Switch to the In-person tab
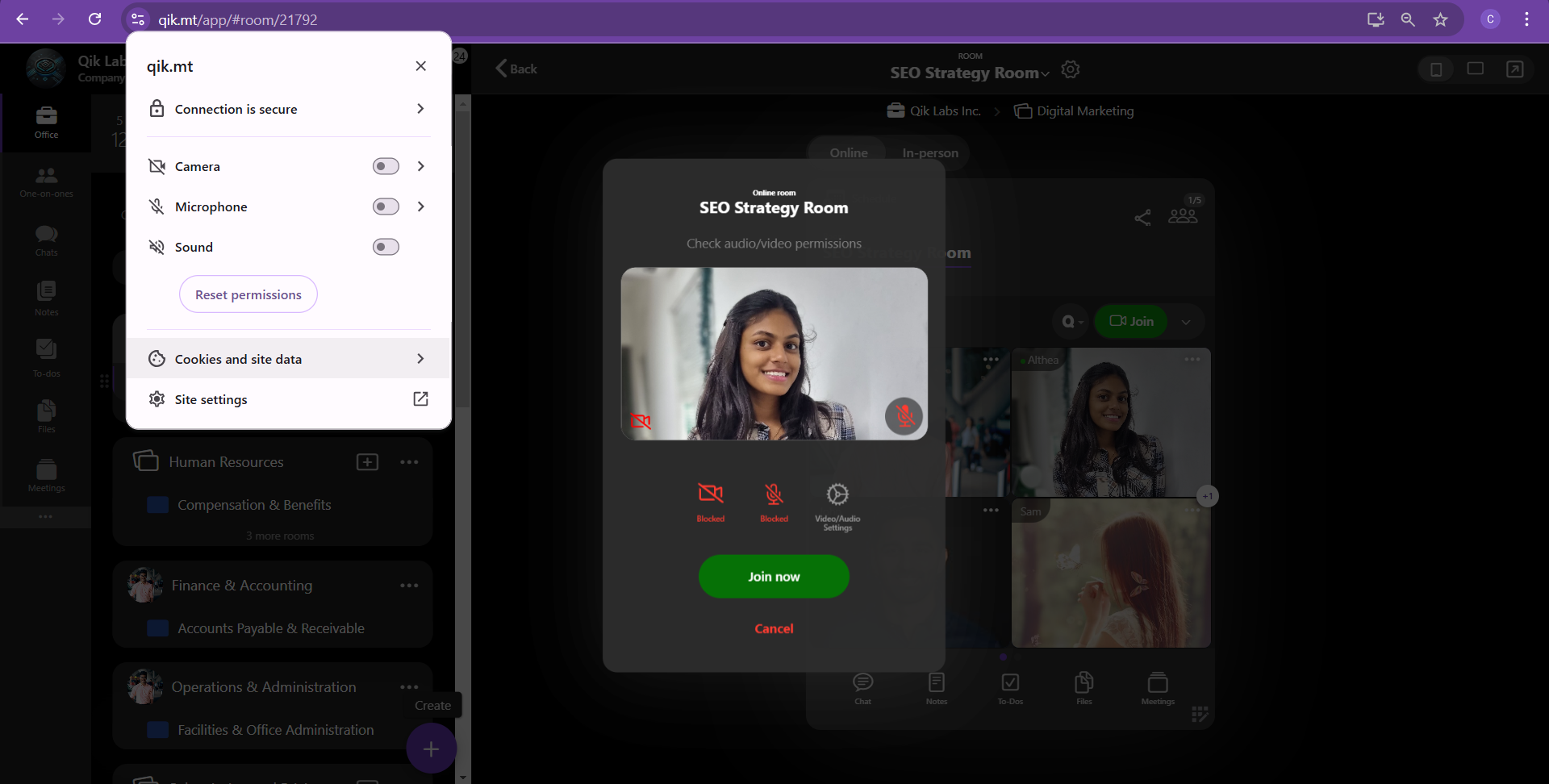 point(929,153)
